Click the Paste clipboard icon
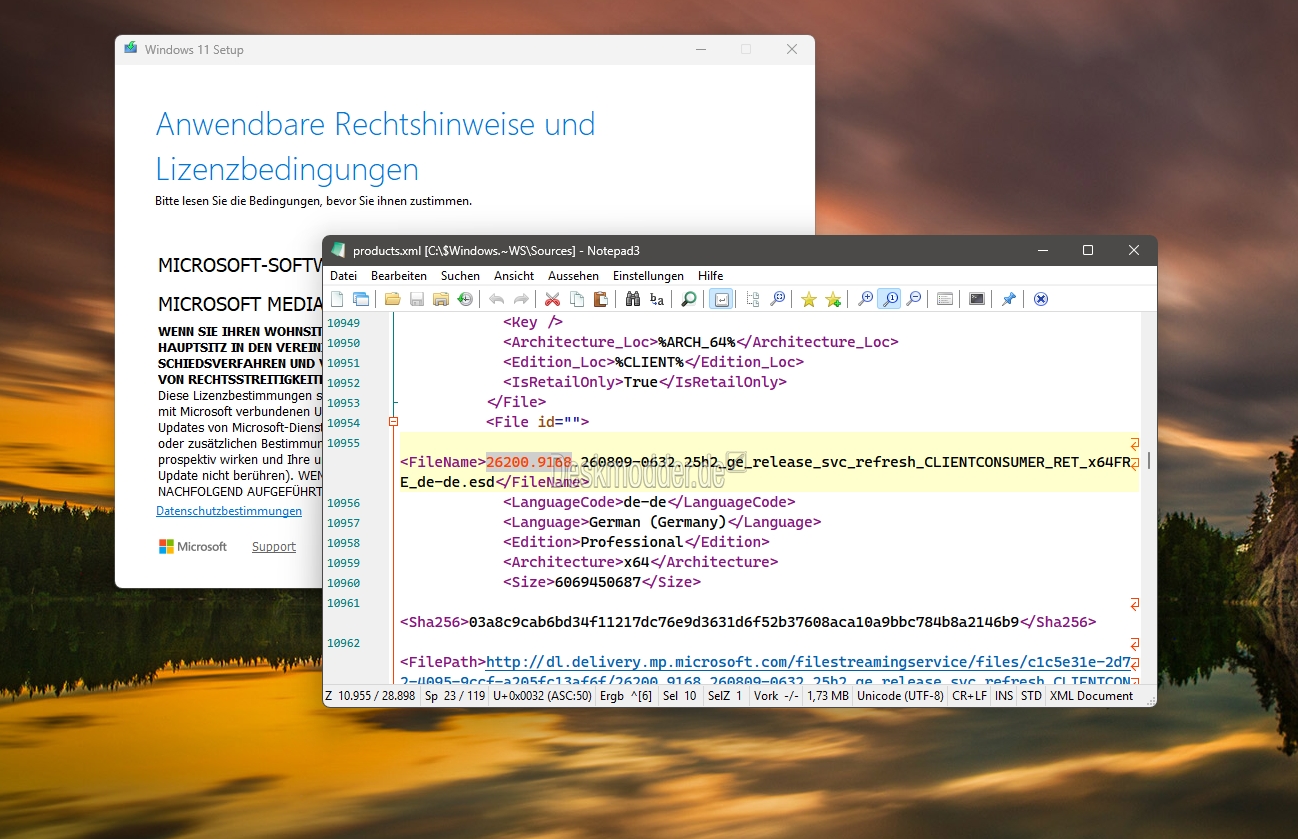The height and width of the screenshot is (839, 1298). point(601,299)
